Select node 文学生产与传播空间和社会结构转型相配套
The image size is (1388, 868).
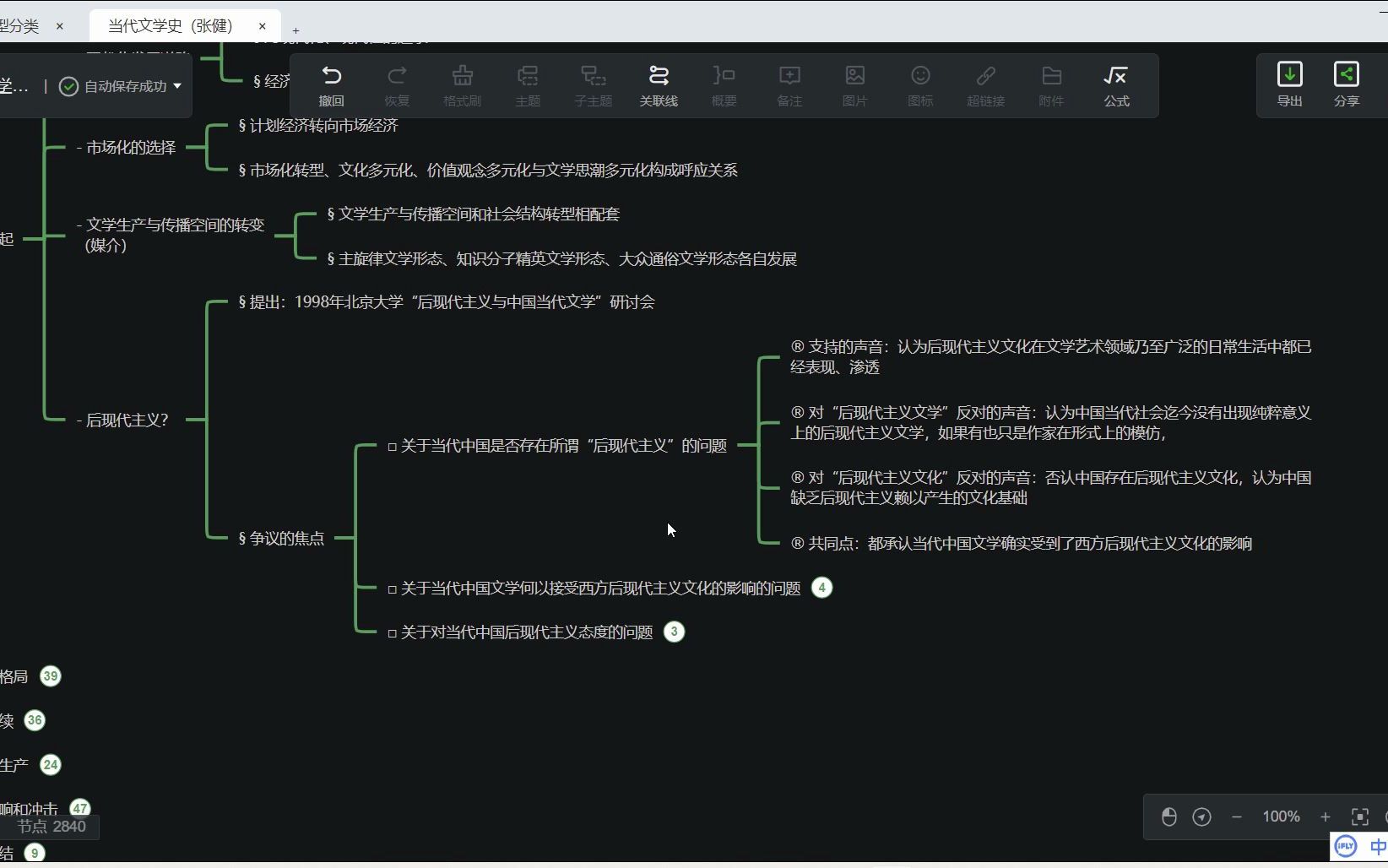pos(473,214)
